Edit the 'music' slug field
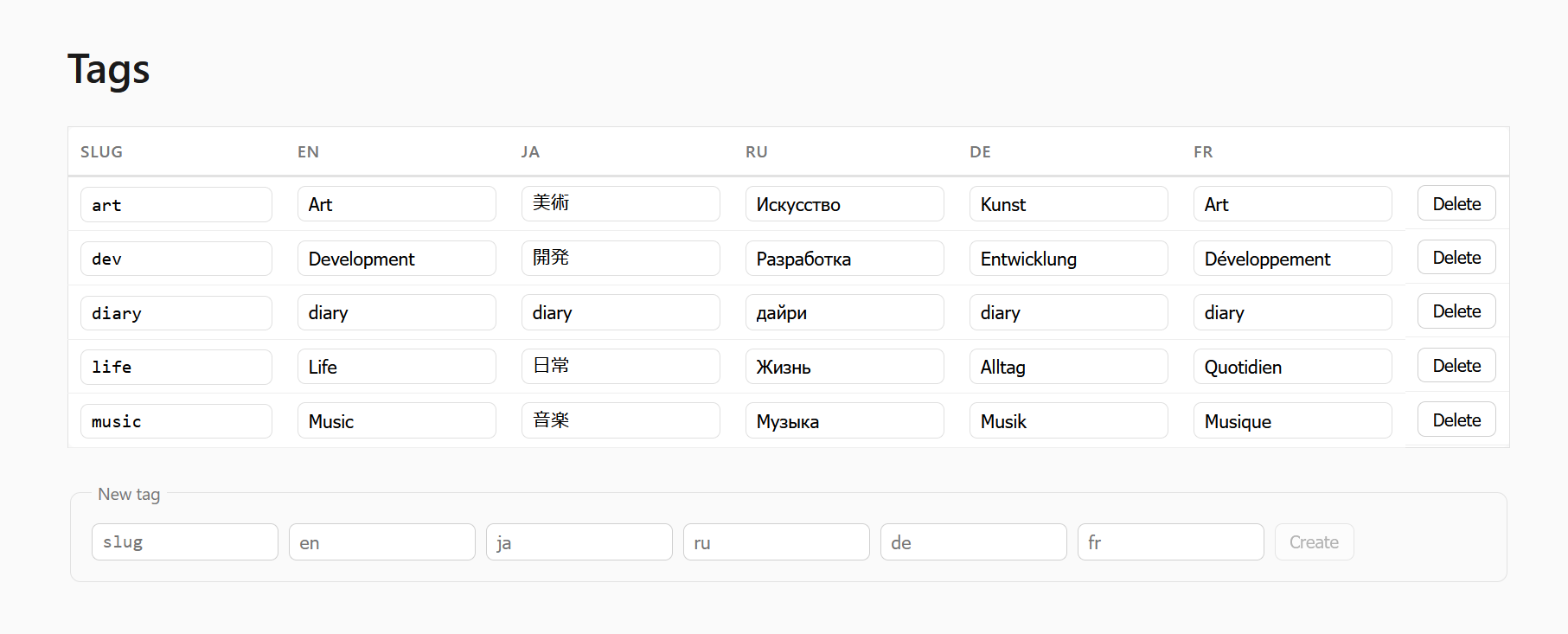 click(x=176, y=420)
